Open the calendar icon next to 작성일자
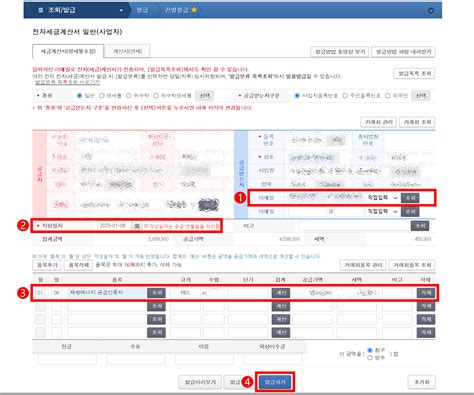 [137, 226]
